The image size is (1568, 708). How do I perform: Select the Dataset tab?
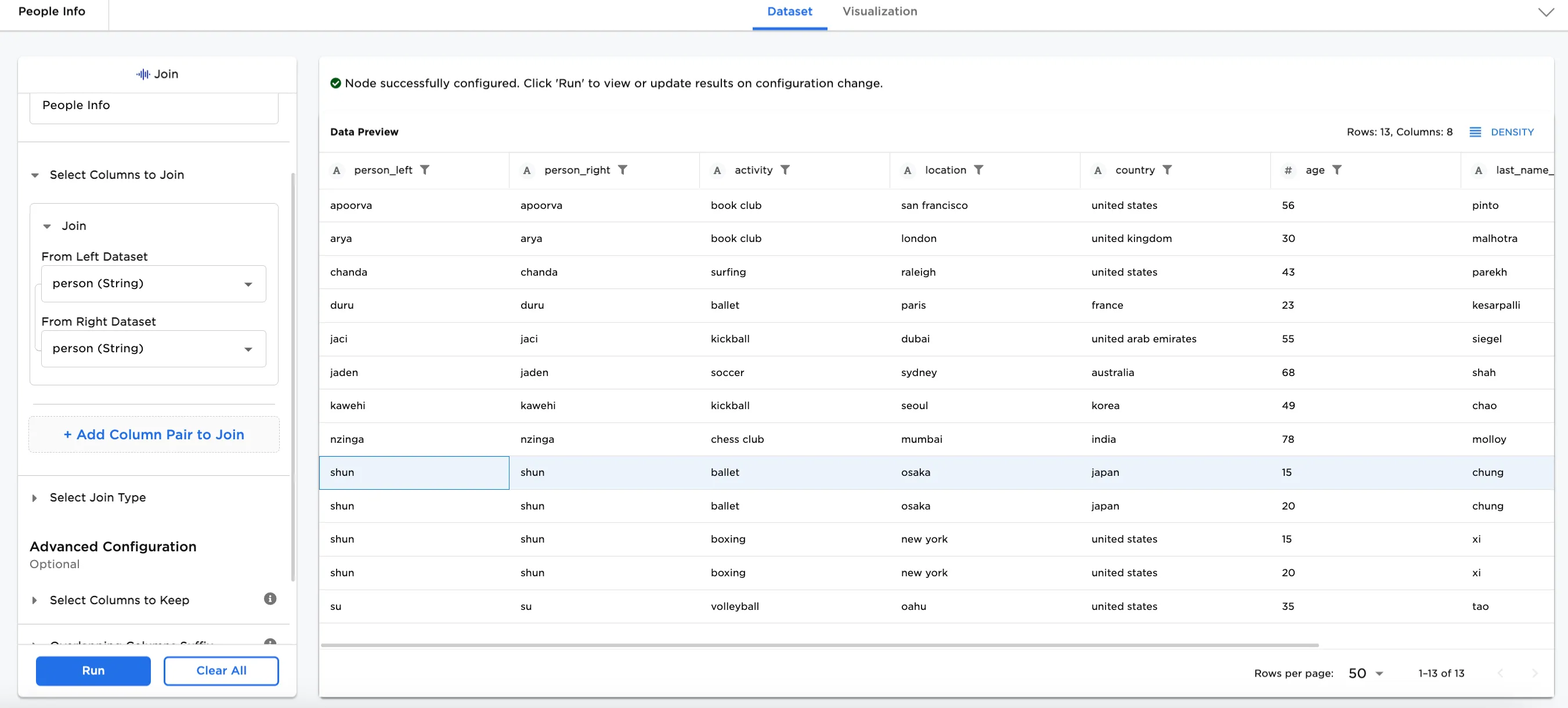(789, 11)
